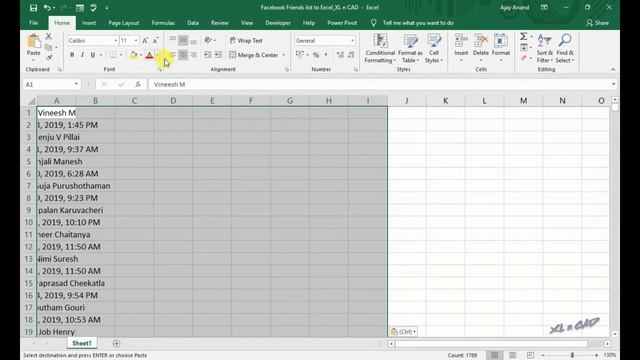Switch to the Formulas tab

pyautogui.click(x=163, y=23)
